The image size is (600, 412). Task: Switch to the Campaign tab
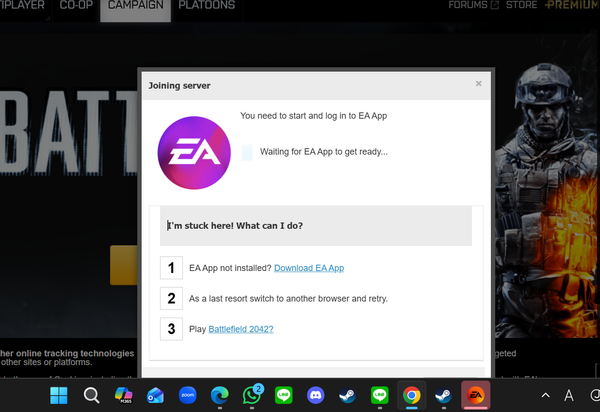pyautogui.click(x=135, y=6)
